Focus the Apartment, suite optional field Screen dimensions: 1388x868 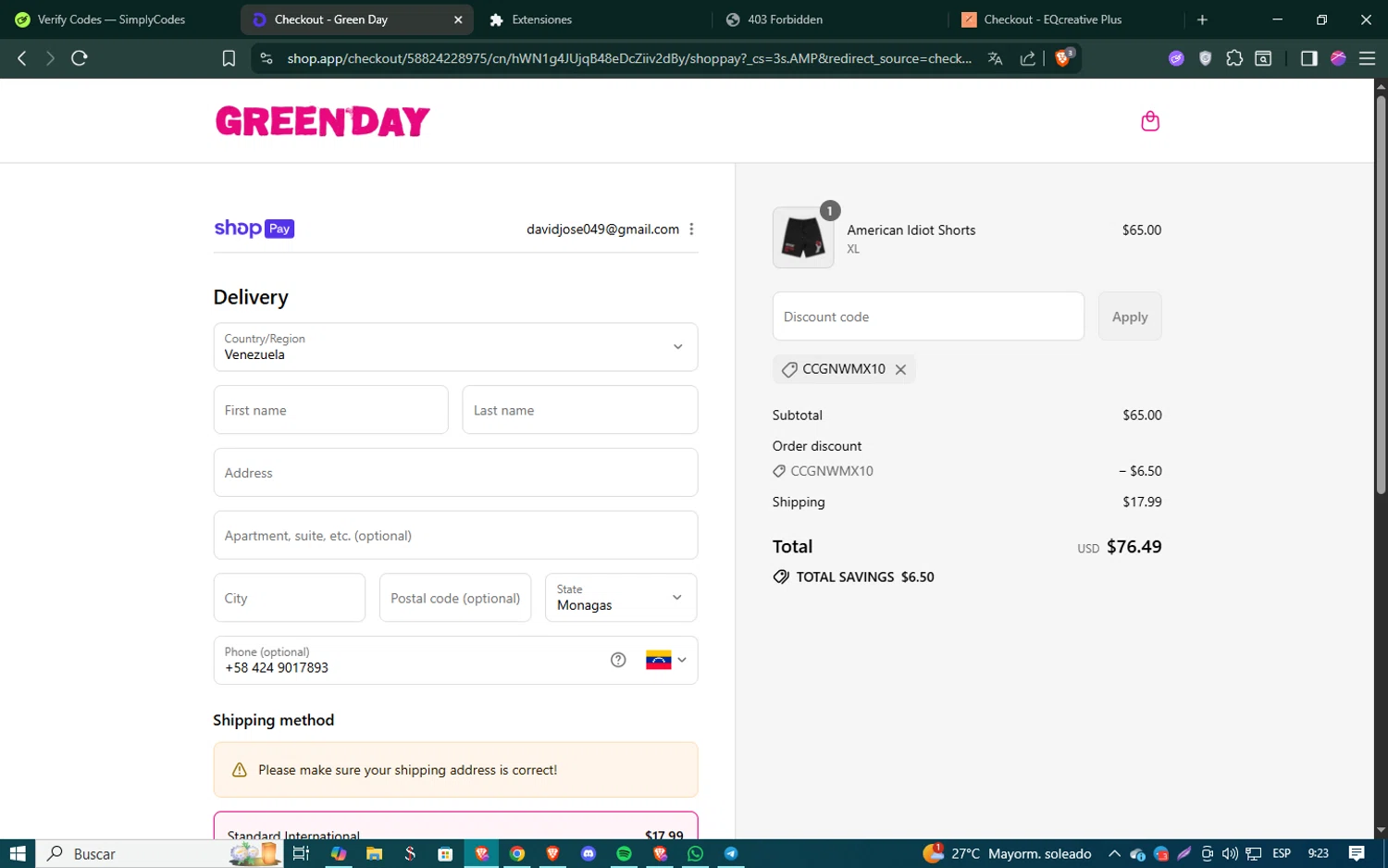click(455, 535)
